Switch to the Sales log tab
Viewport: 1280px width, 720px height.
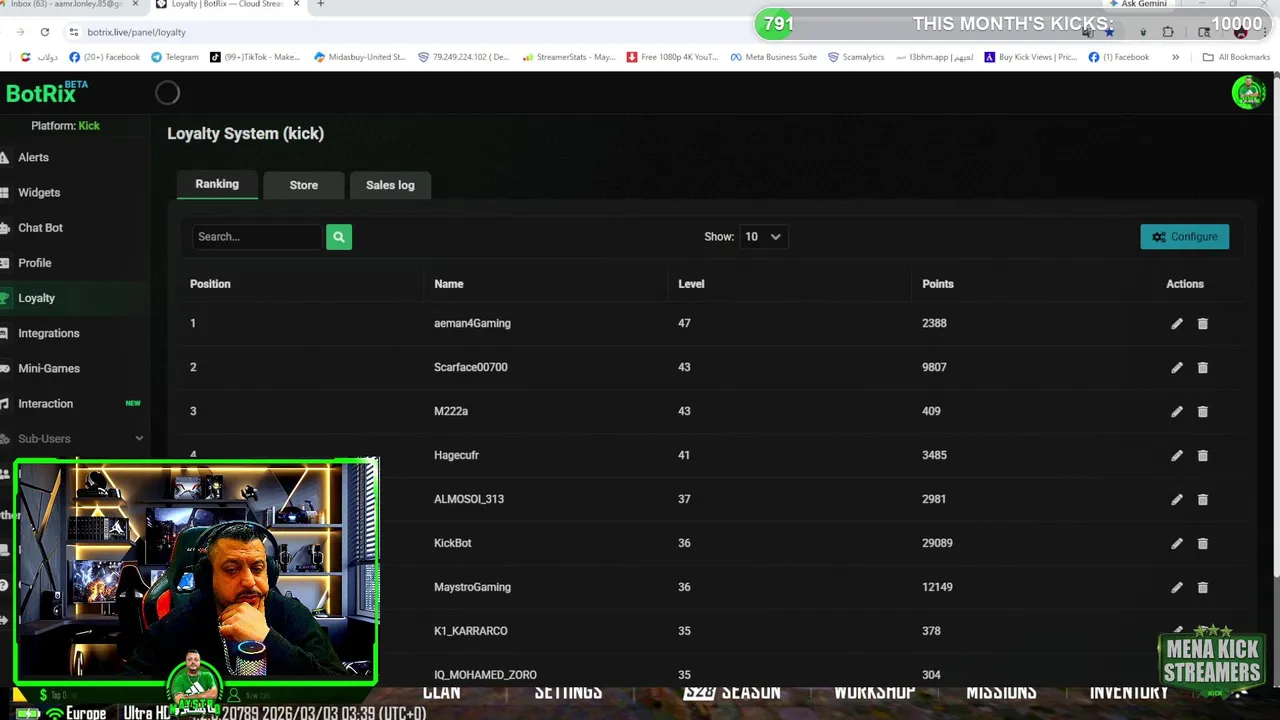click(x=390, y=185)
